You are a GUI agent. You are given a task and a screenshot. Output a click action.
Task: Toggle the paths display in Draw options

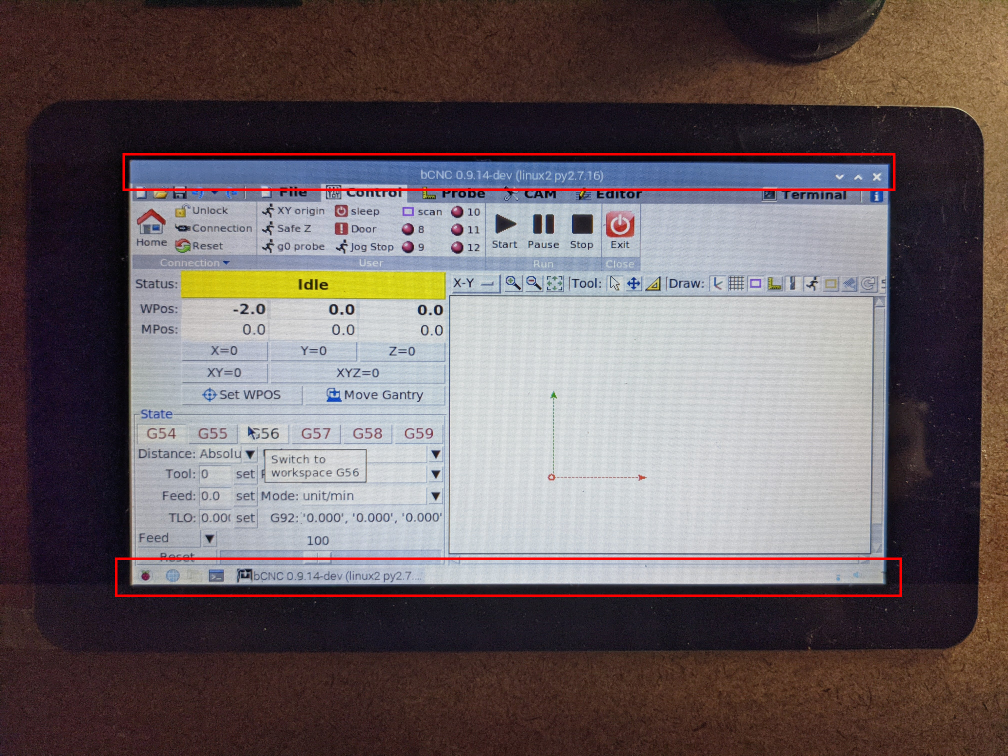click(793, 284)
